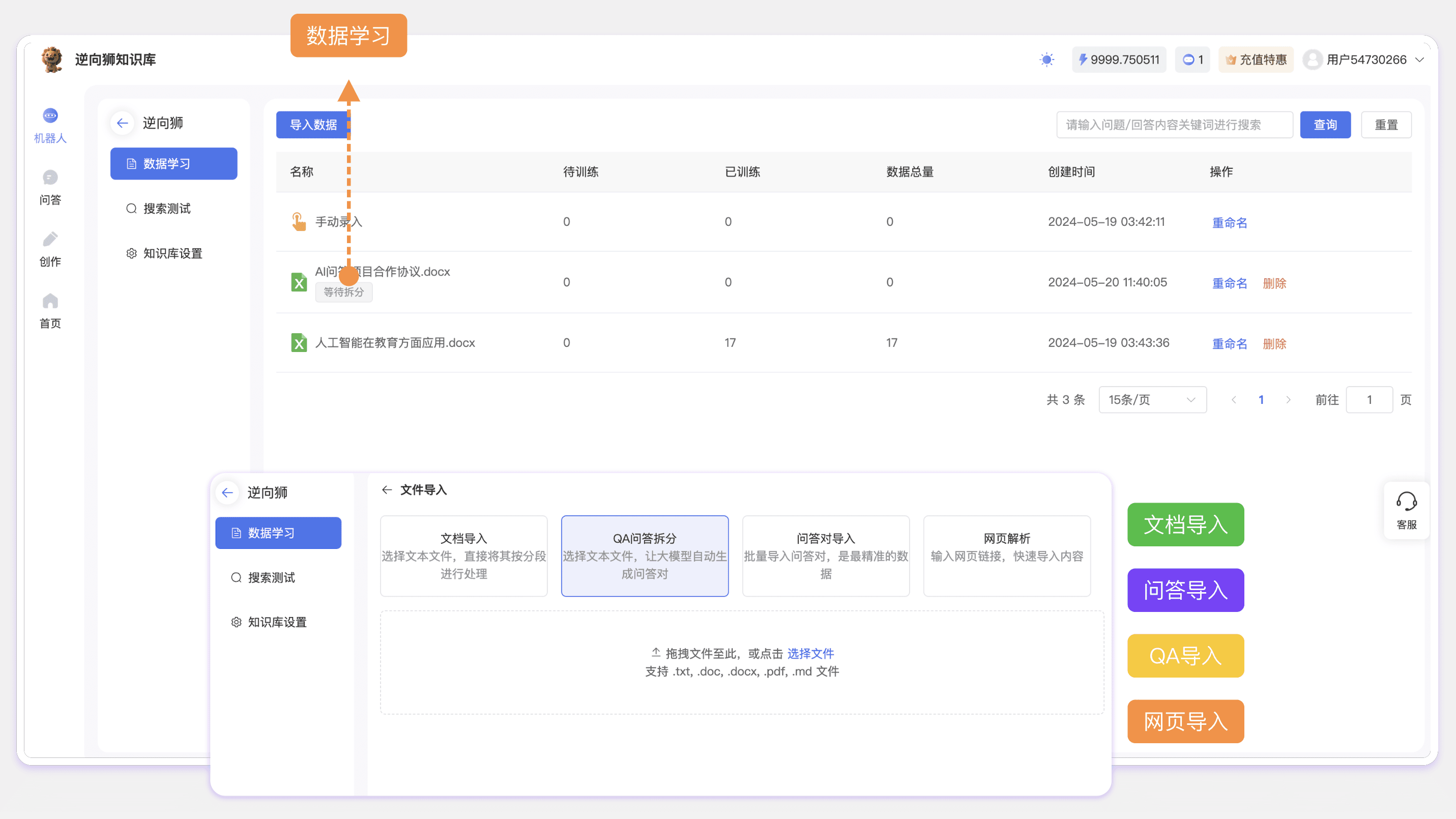Open 搜索测试 in the top sidebar menu
This screenshot has height=819, width=1456.
(x=167, y=209)
